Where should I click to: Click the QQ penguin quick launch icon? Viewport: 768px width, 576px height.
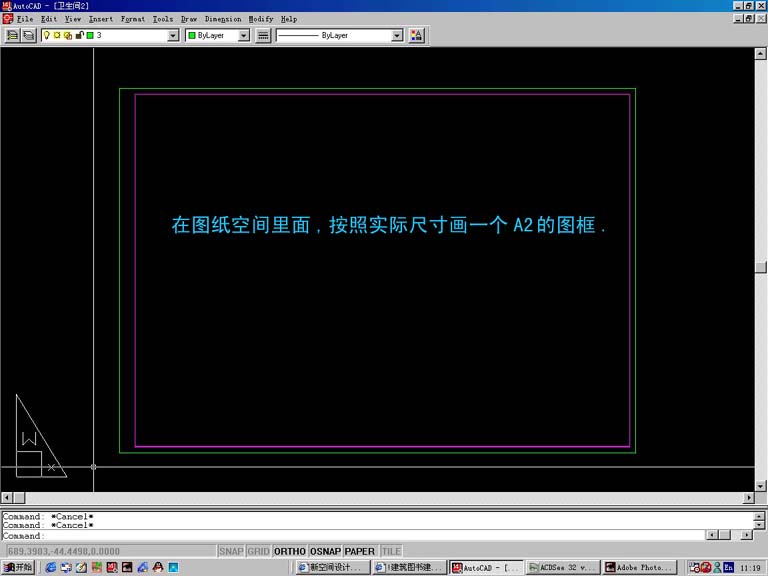(158, 567)
